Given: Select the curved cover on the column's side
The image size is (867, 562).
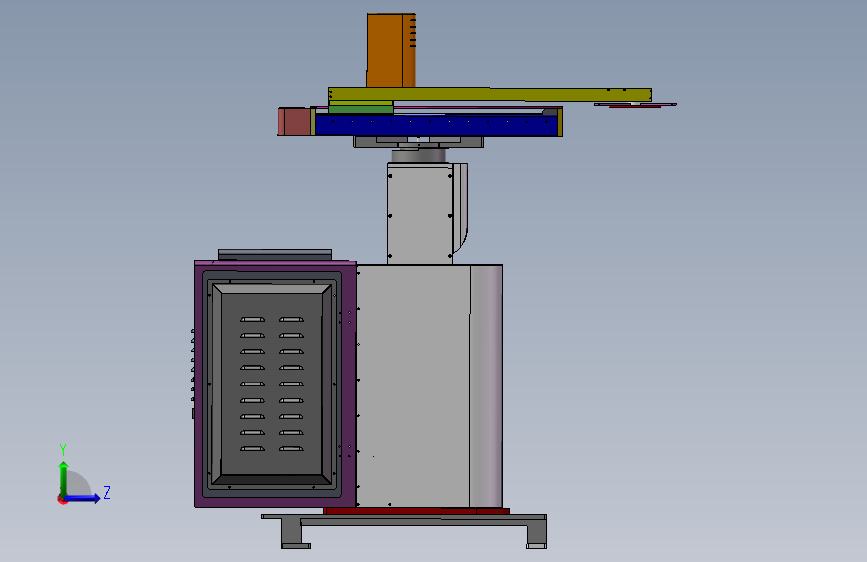Looking at the screenshot, I should [461, 208].
